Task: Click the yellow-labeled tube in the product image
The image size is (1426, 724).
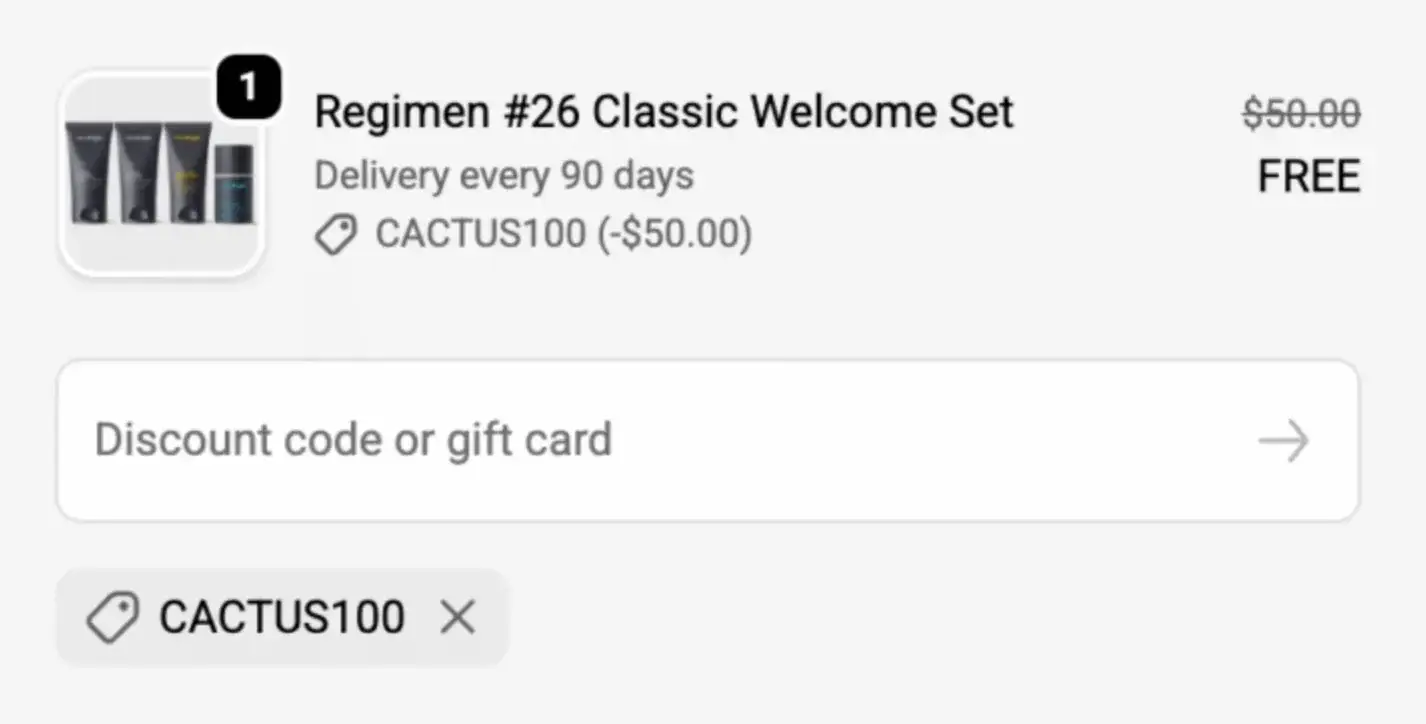Action: [x=188, y=173]
